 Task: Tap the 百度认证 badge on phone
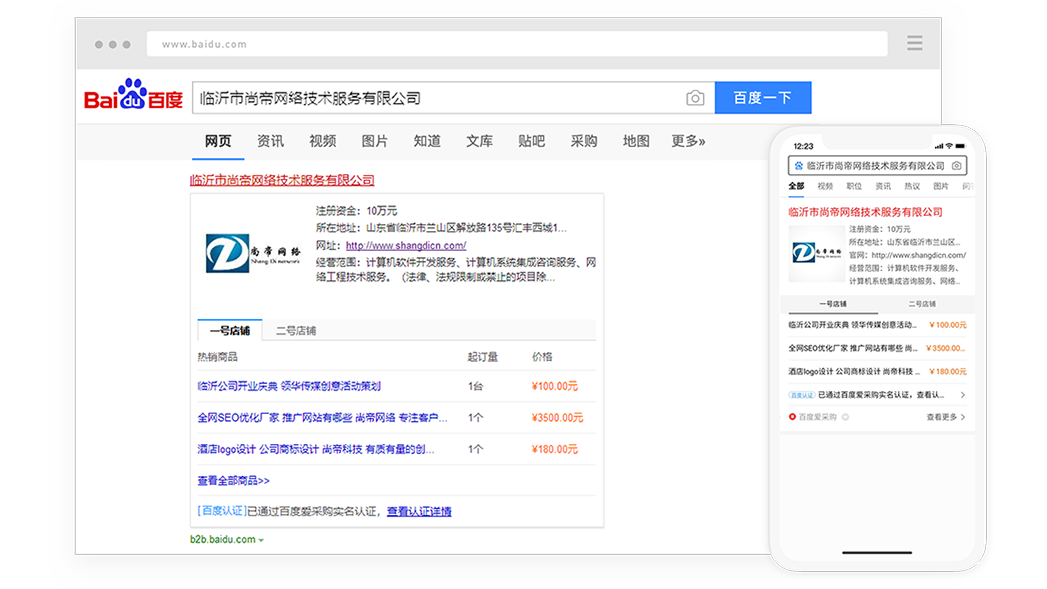point(801,395)
